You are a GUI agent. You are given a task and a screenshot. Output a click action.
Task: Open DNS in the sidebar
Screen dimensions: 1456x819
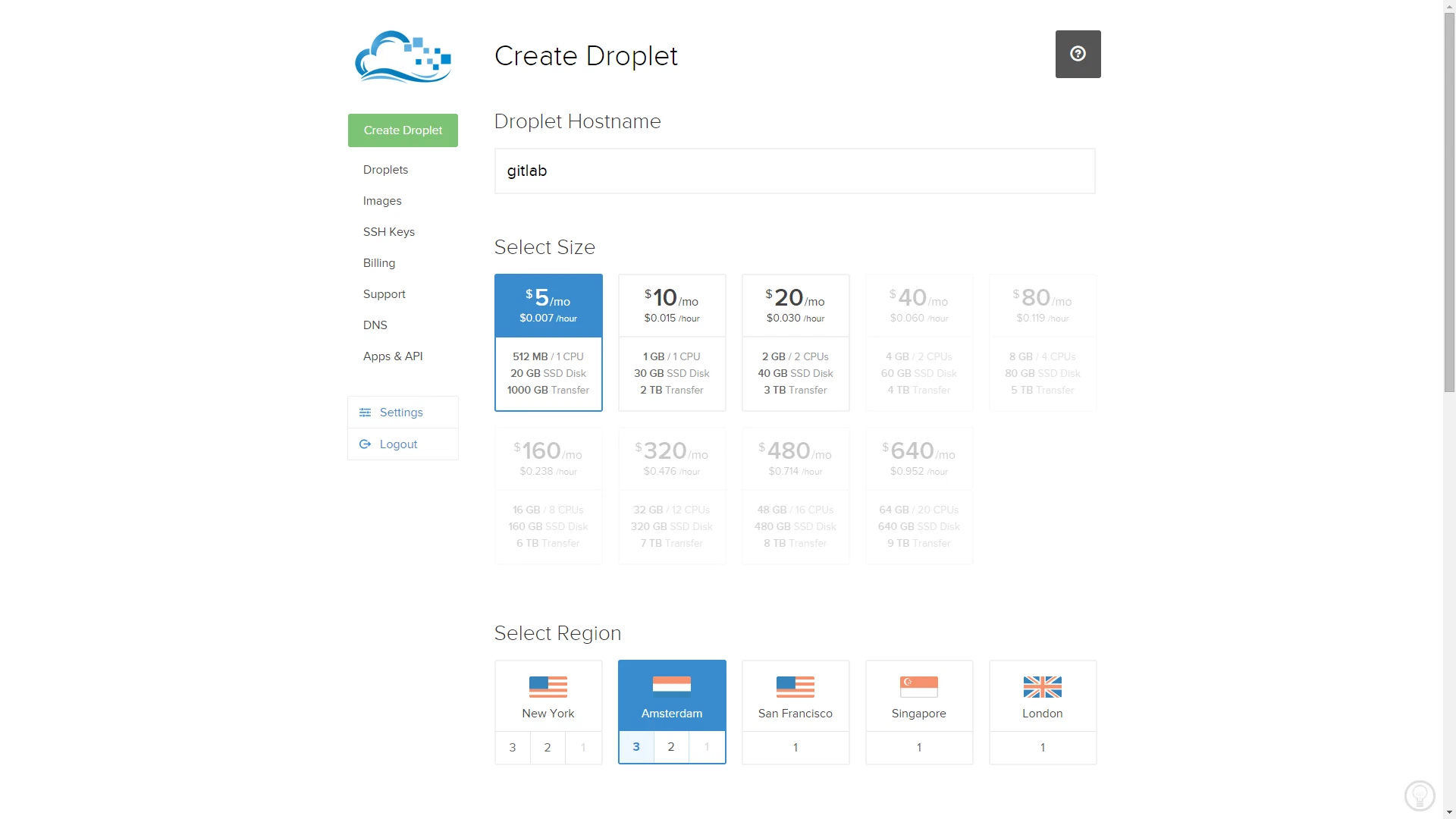click(x=375, y=325)
